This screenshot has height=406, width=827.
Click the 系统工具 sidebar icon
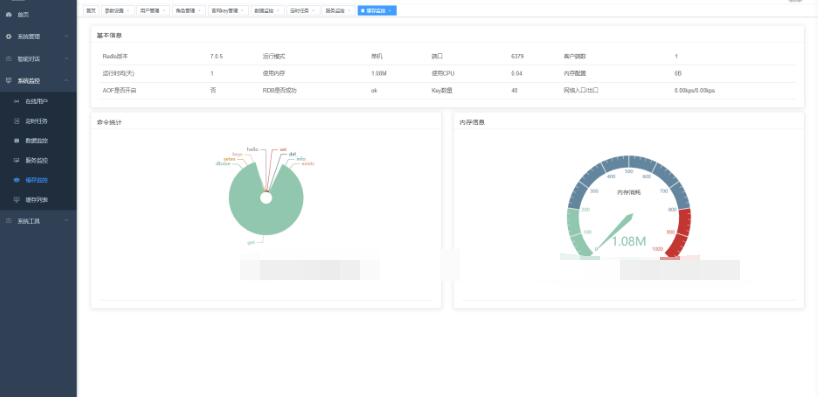[x=8, y=221]
